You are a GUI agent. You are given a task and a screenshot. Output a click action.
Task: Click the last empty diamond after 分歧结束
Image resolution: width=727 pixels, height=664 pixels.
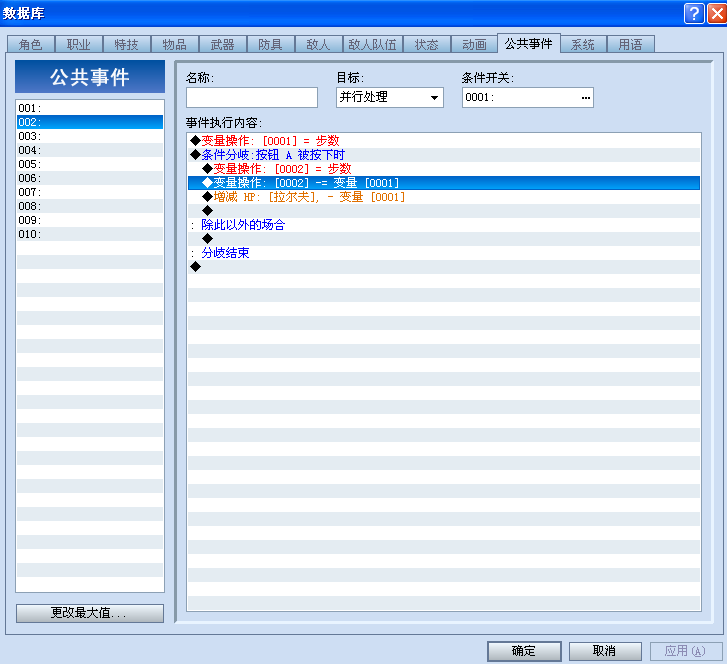[x=444, y=267]
